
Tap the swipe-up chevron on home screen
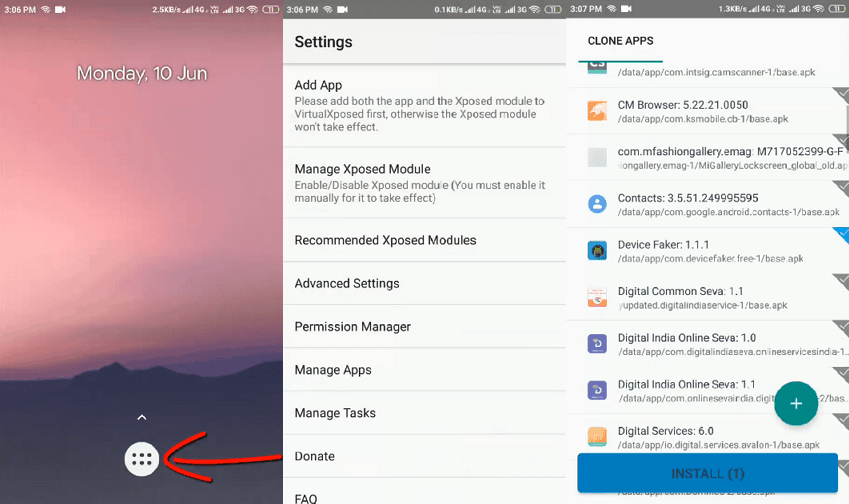click(141, 417)
